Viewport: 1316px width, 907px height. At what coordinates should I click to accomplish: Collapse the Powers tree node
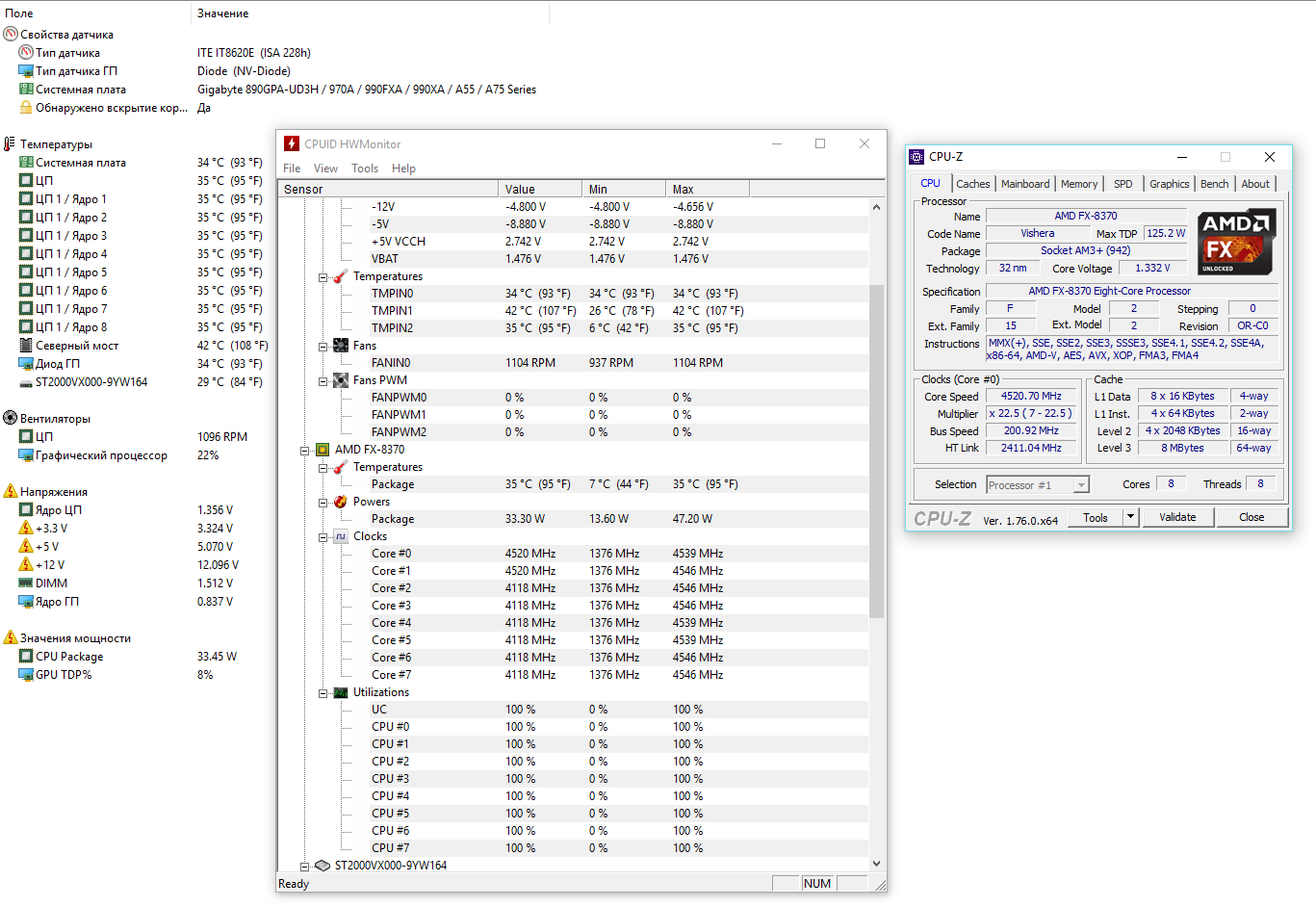[323, 503]
